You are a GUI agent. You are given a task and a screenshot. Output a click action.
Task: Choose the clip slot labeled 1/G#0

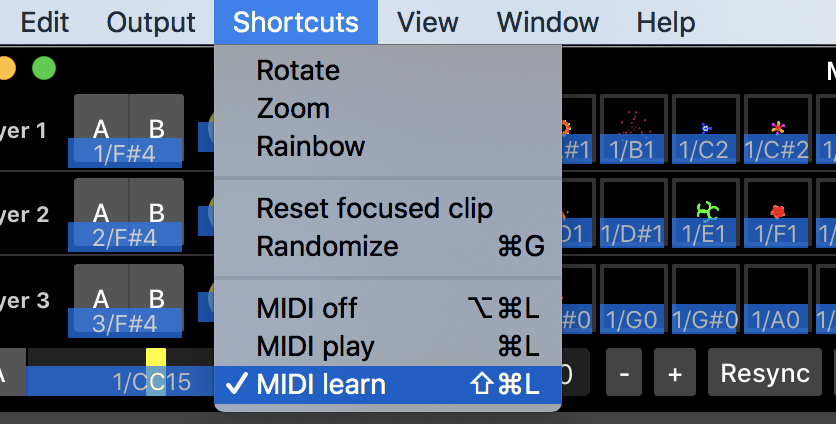706,299
